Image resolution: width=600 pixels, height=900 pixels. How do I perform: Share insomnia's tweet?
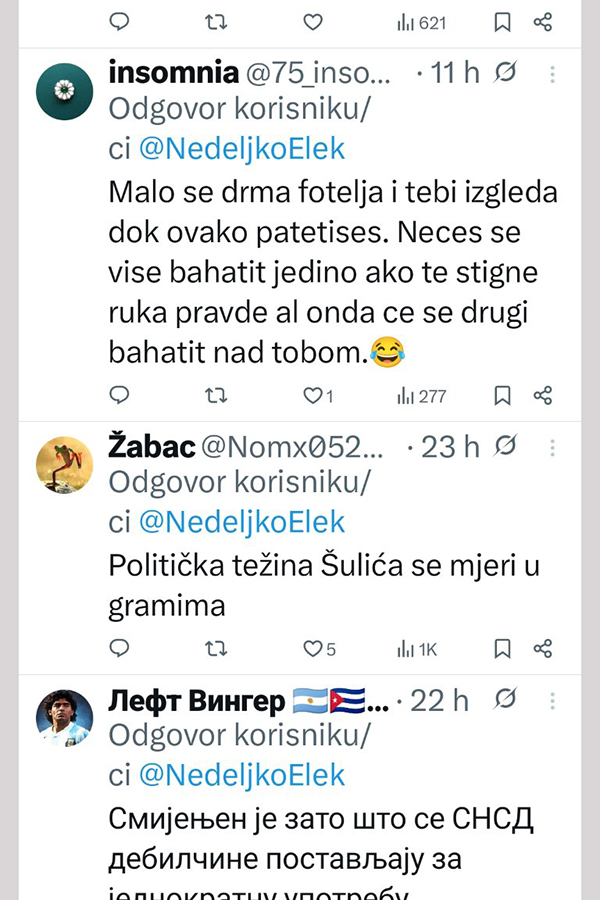[543, 396]
